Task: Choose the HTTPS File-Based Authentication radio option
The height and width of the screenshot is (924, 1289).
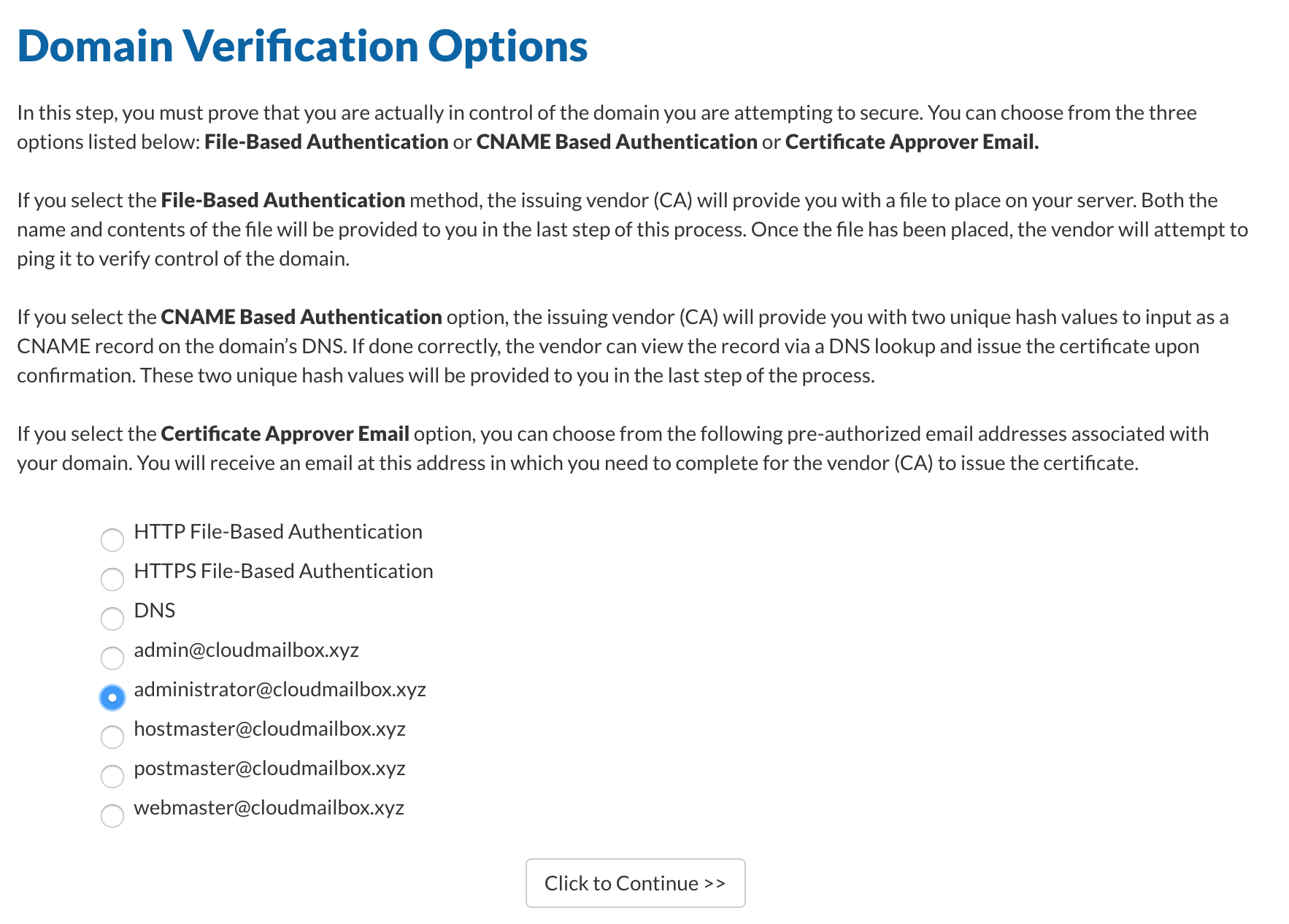Action: 112,580
